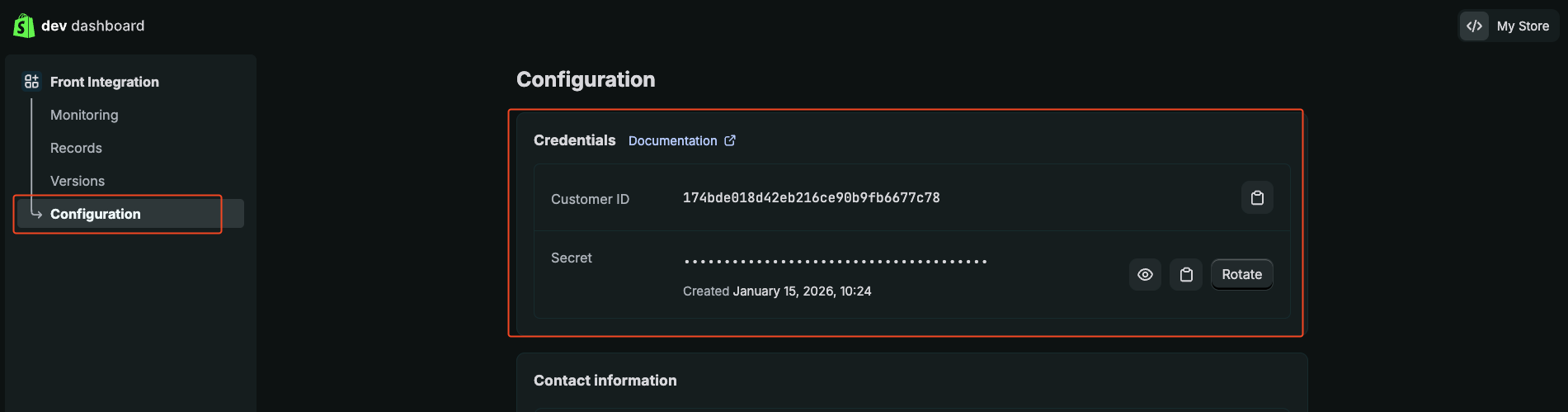Click the masked Secret dots field

[835, 262]
